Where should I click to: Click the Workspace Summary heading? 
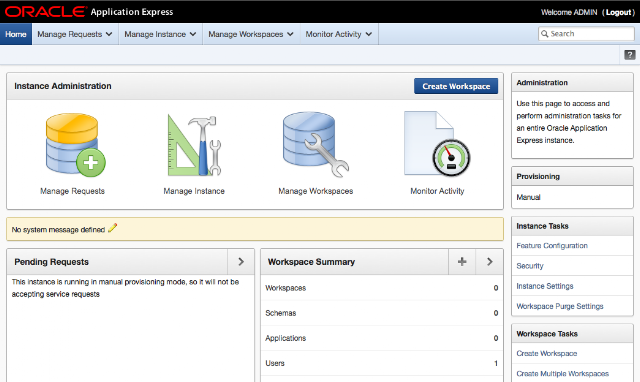(311, 262)
